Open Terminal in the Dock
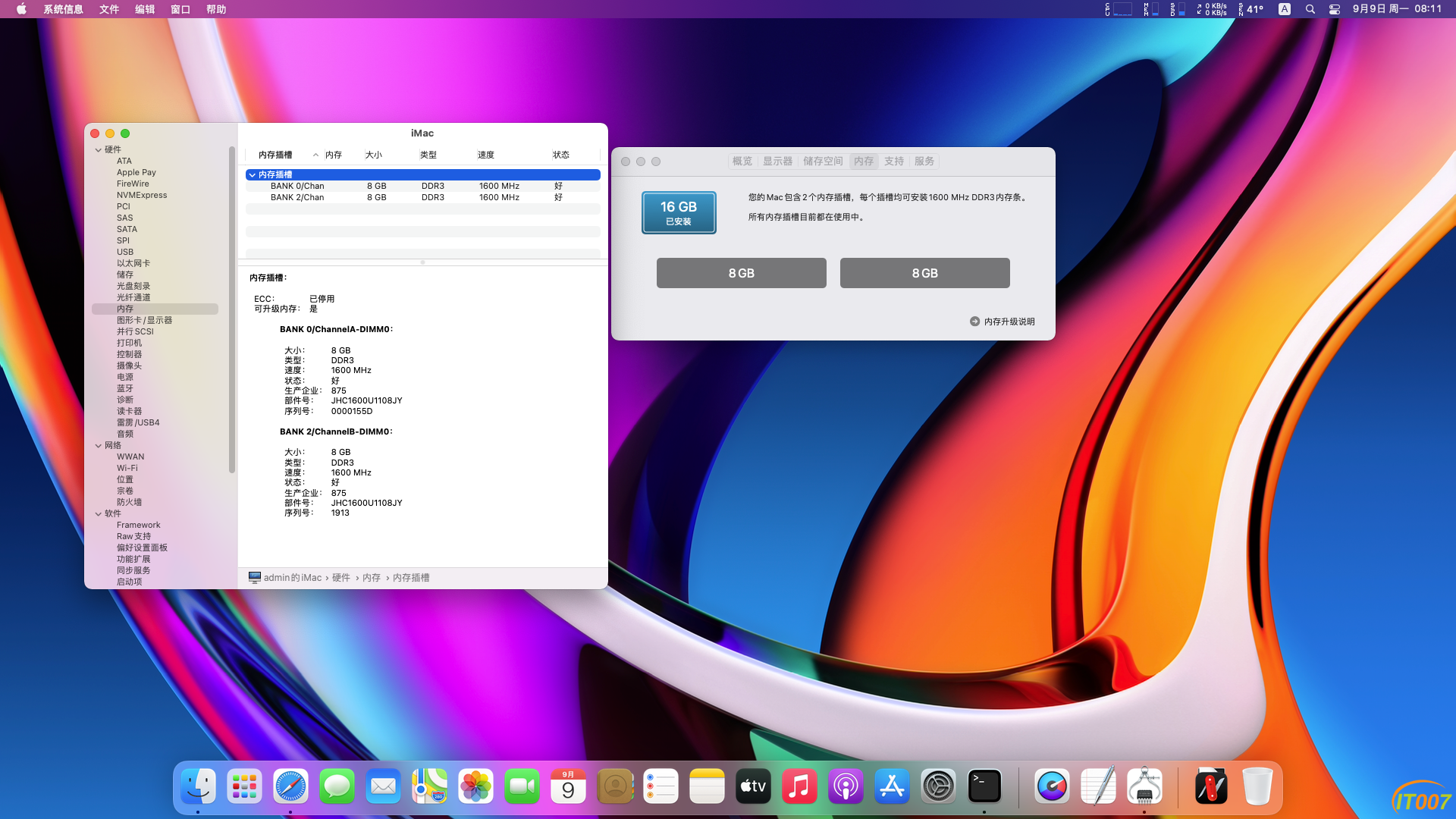The image size is (1456, 819). pos(984,786)
